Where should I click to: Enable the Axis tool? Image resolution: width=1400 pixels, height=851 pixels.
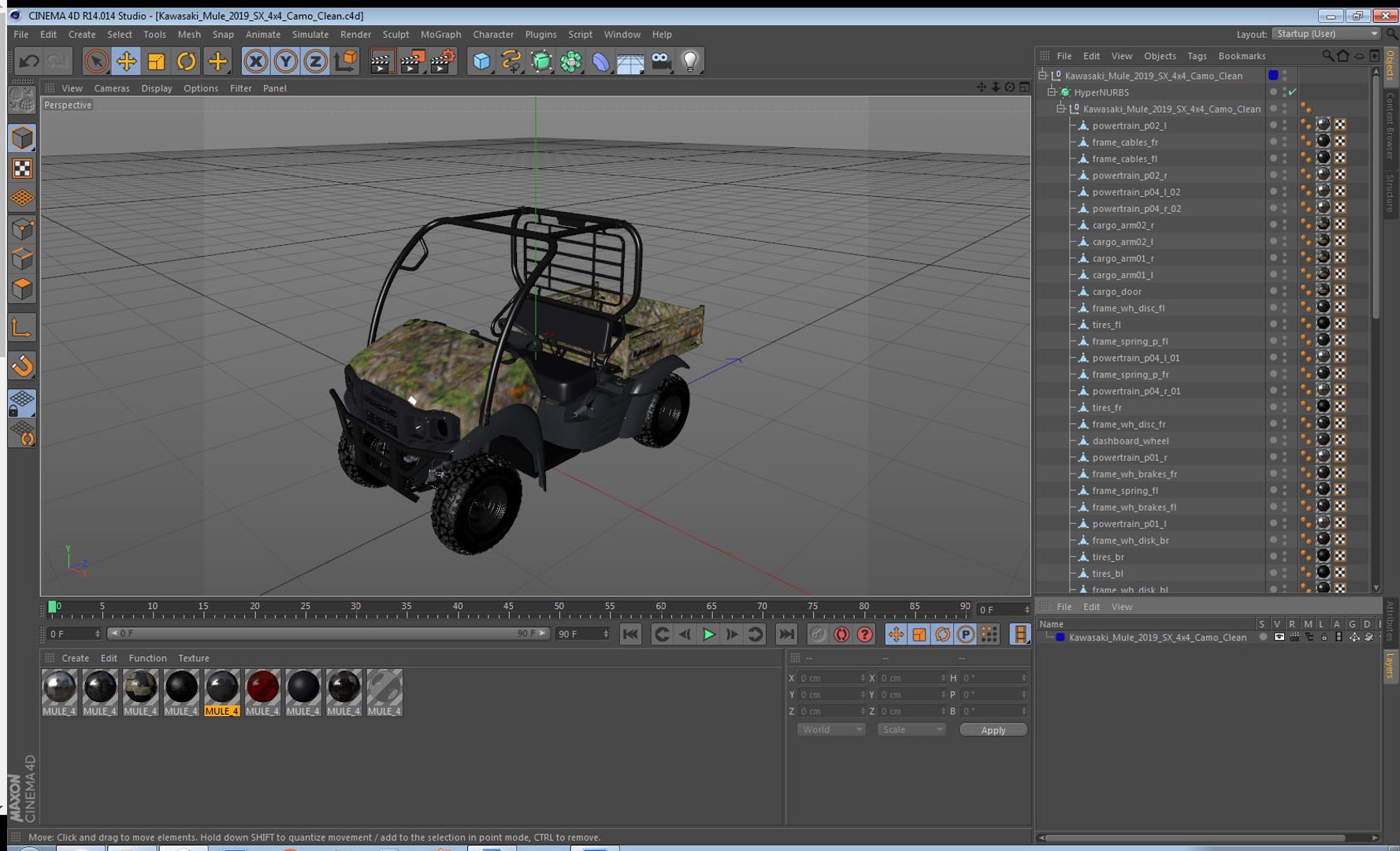pos(22,327)
